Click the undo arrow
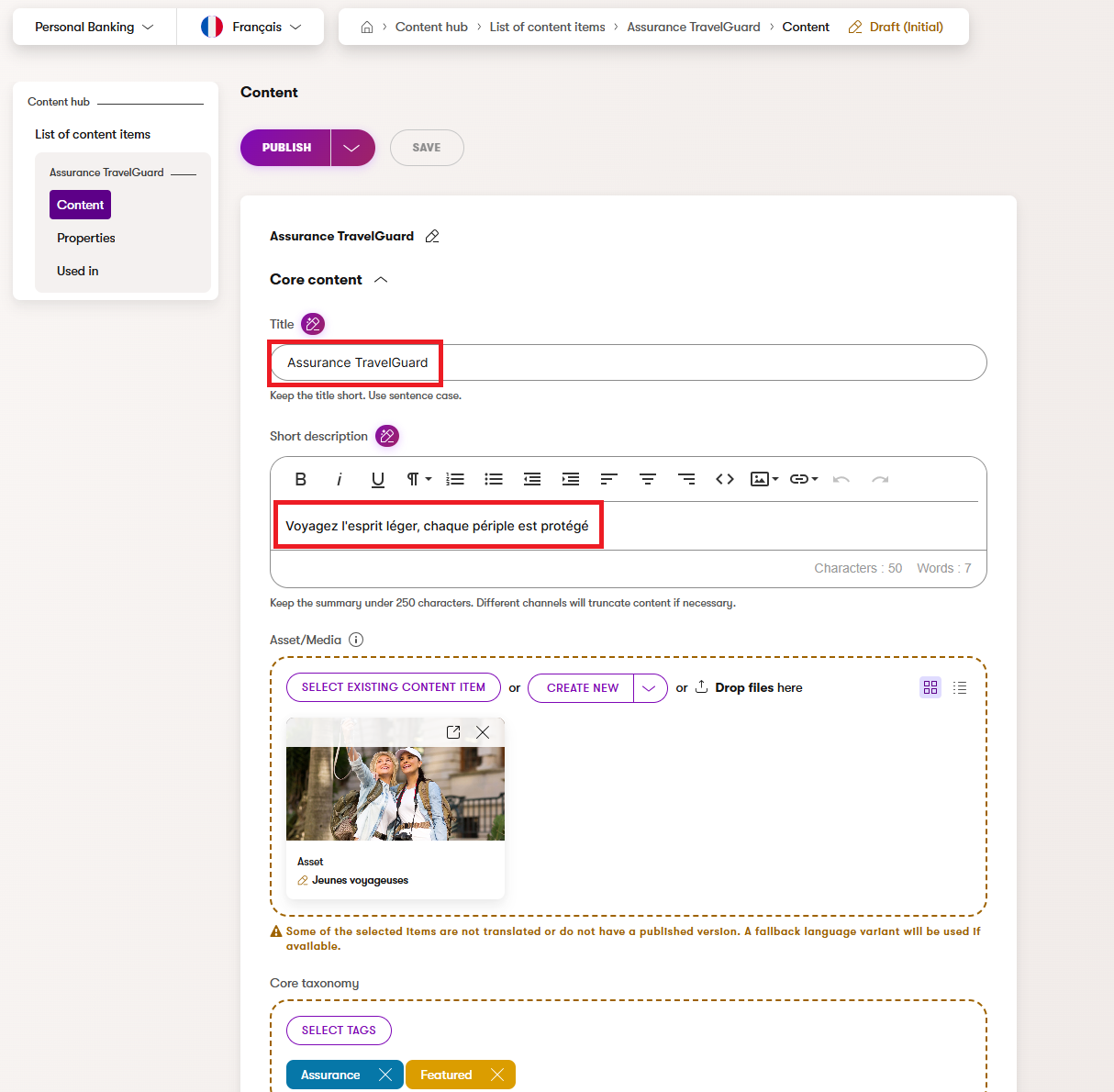The image size is (1114, 1092). click(841, 479)
